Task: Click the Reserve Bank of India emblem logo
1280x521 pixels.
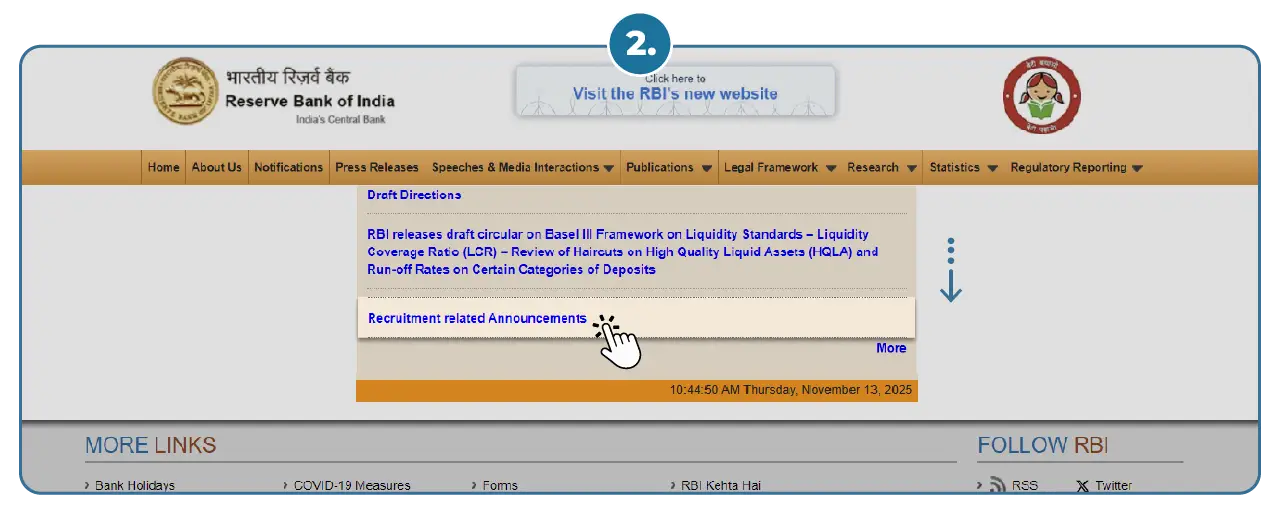Action: (185, 91)
